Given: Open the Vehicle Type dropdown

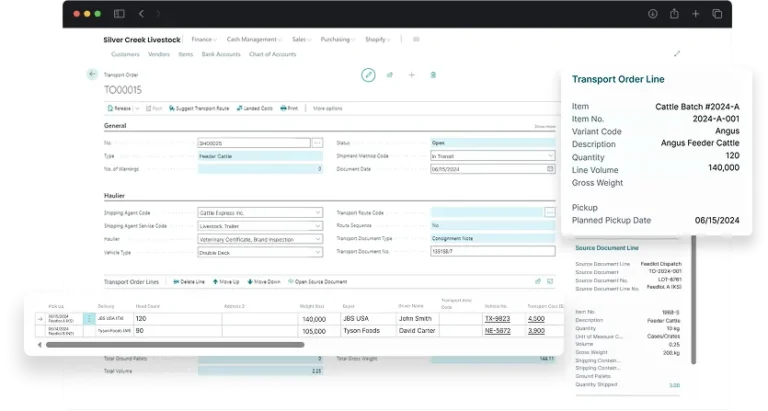Looking at the screenshot, I should point(317,252).
